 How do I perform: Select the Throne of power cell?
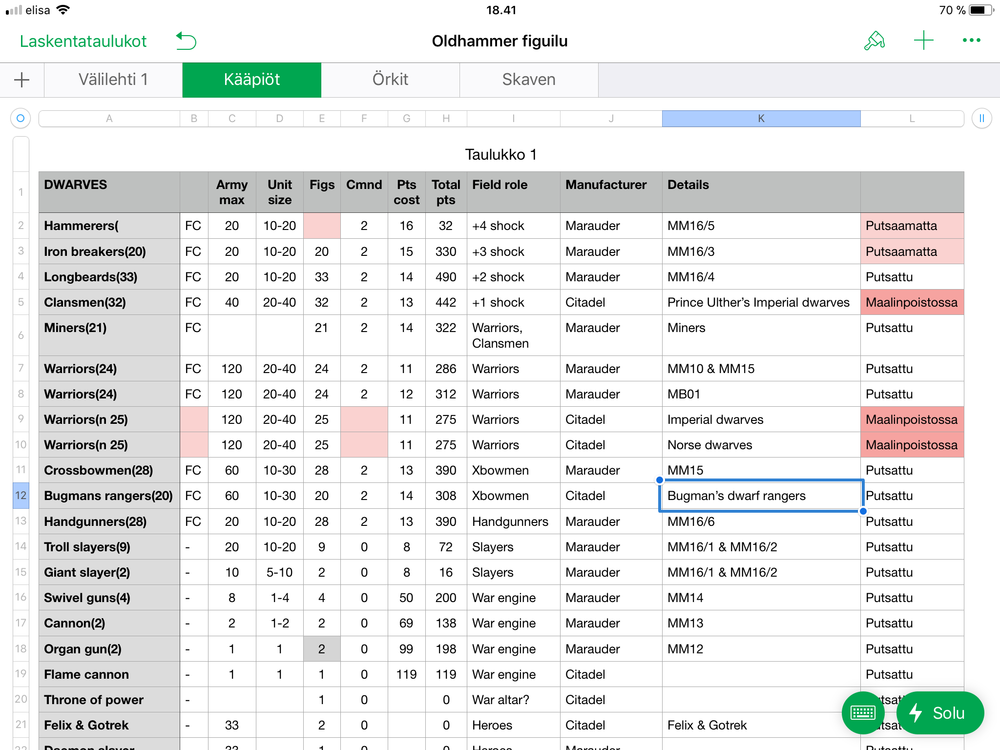[109, 700]
